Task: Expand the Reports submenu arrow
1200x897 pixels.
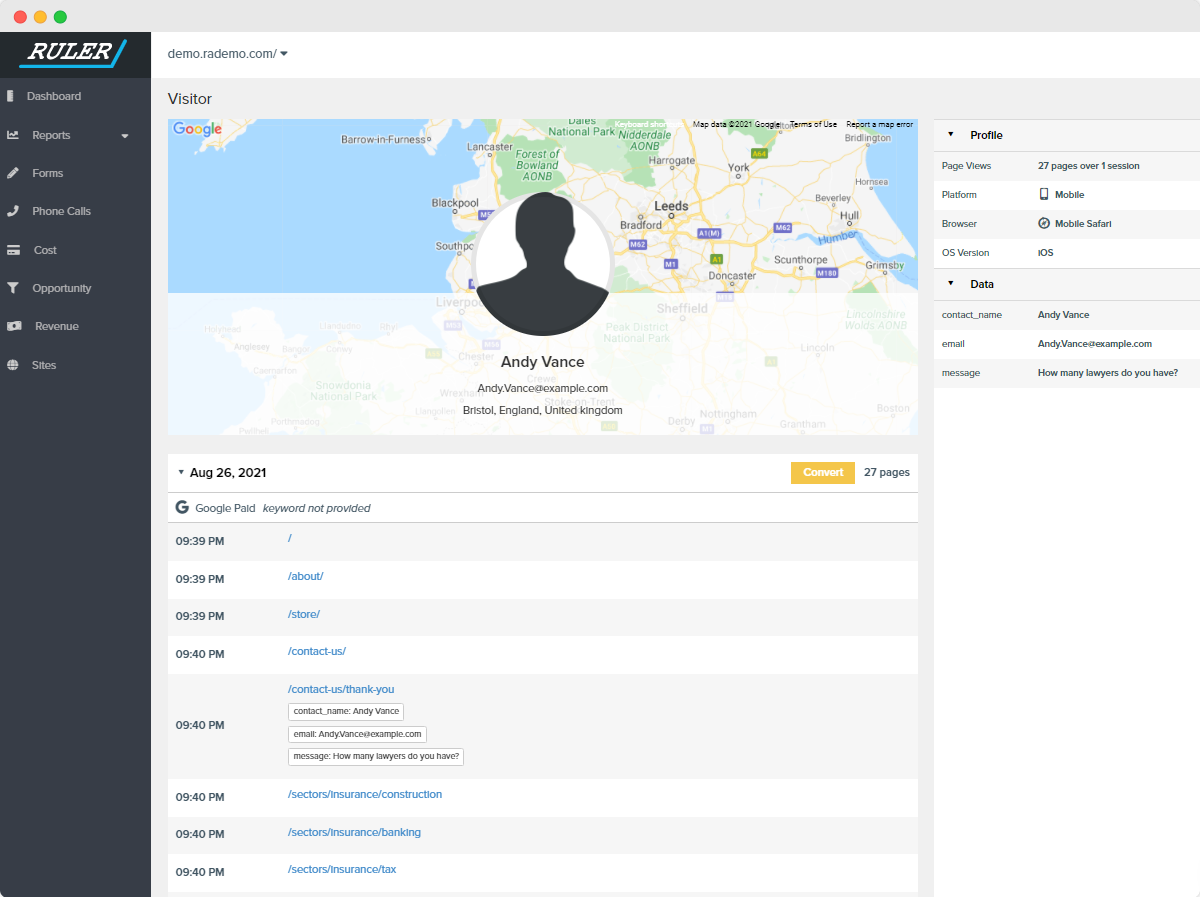Action: [x=125, y=136]
